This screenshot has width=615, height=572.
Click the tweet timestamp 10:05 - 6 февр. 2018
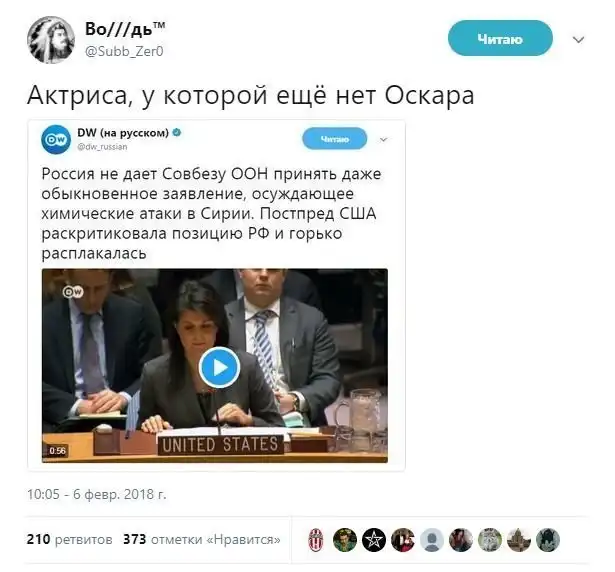pyautogui.click(x=96, y=494)
